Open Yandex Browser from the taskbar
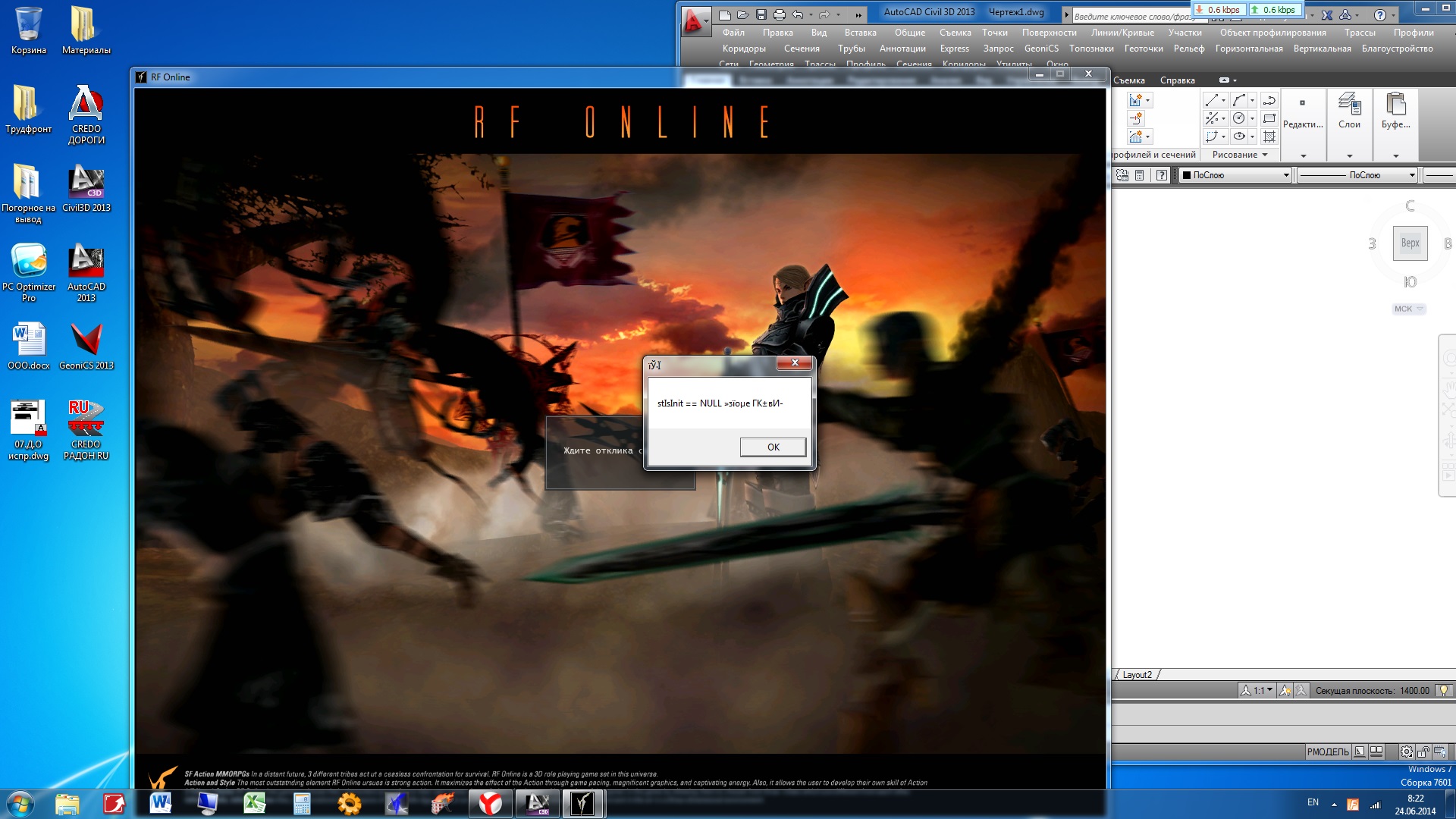 [x=491, y=803]
